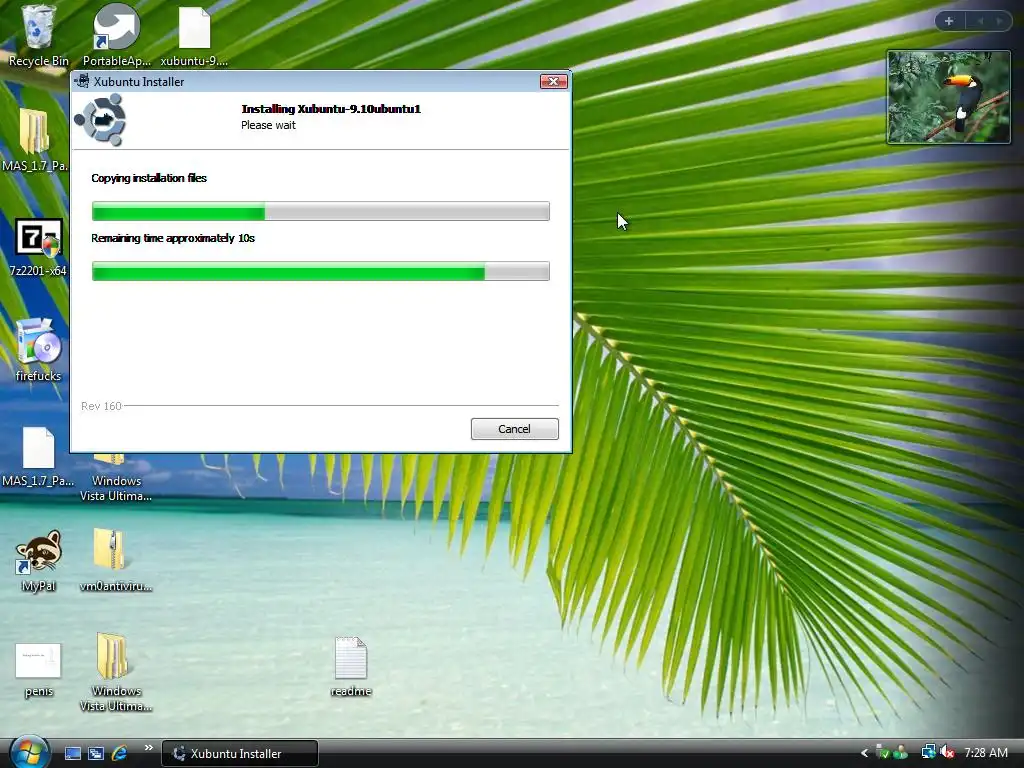The height and width of the screenshot is (768, 1024).
Task: Click the Copying installation files progress bar
Action: tap(321, 211)
